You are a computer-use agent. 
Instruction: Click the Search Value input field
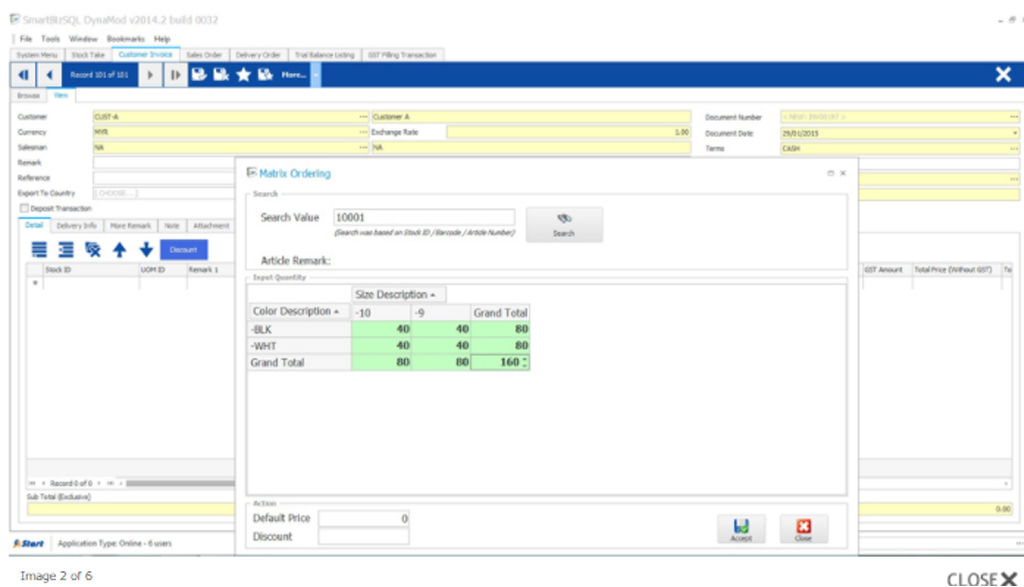[x=424, y=217]
